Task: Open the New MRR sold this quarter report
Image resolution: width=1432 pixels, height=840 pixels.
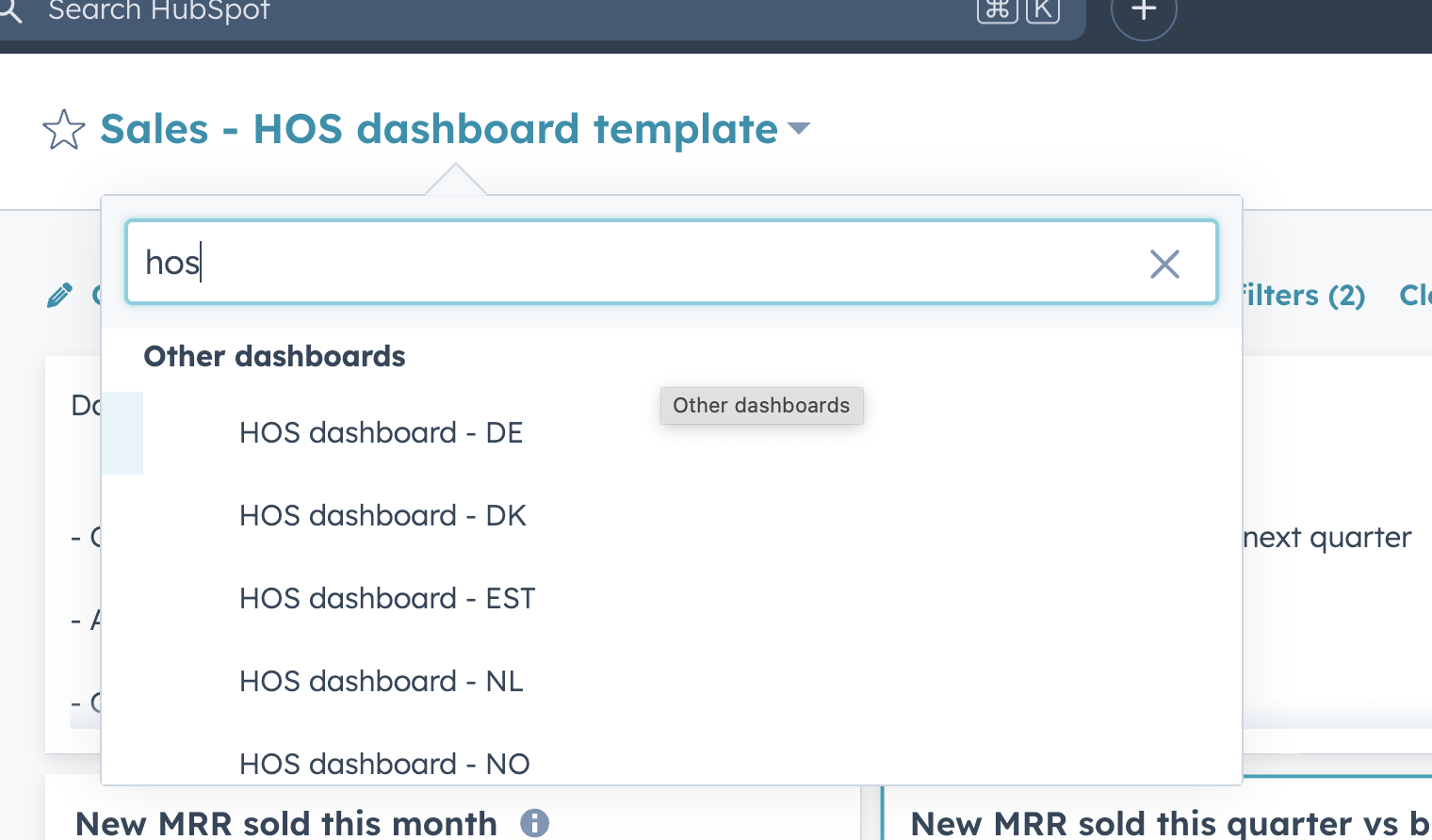Action: pyautogui.click(x=1154, y=823)
